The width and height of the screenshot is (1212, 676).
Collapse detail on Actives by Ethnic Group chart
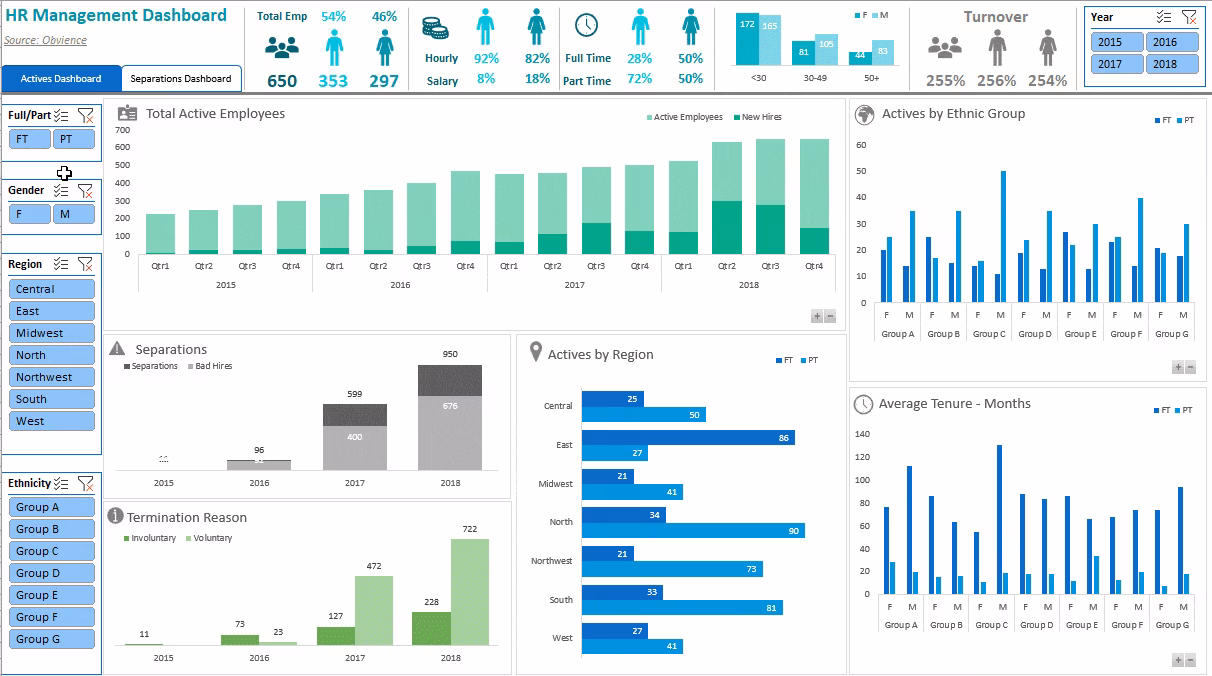1193,366
